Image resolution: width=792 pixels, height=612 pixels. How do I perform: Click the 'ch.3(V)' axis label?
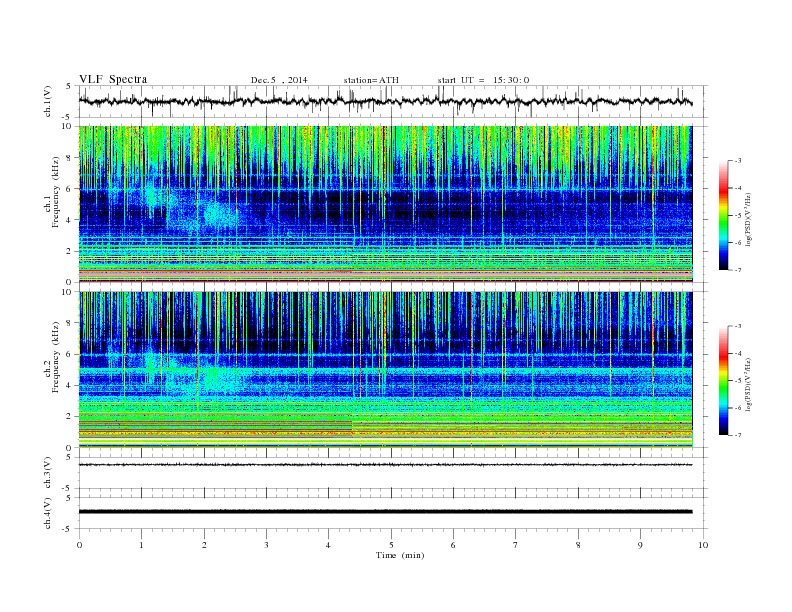[x=48, y=473]
